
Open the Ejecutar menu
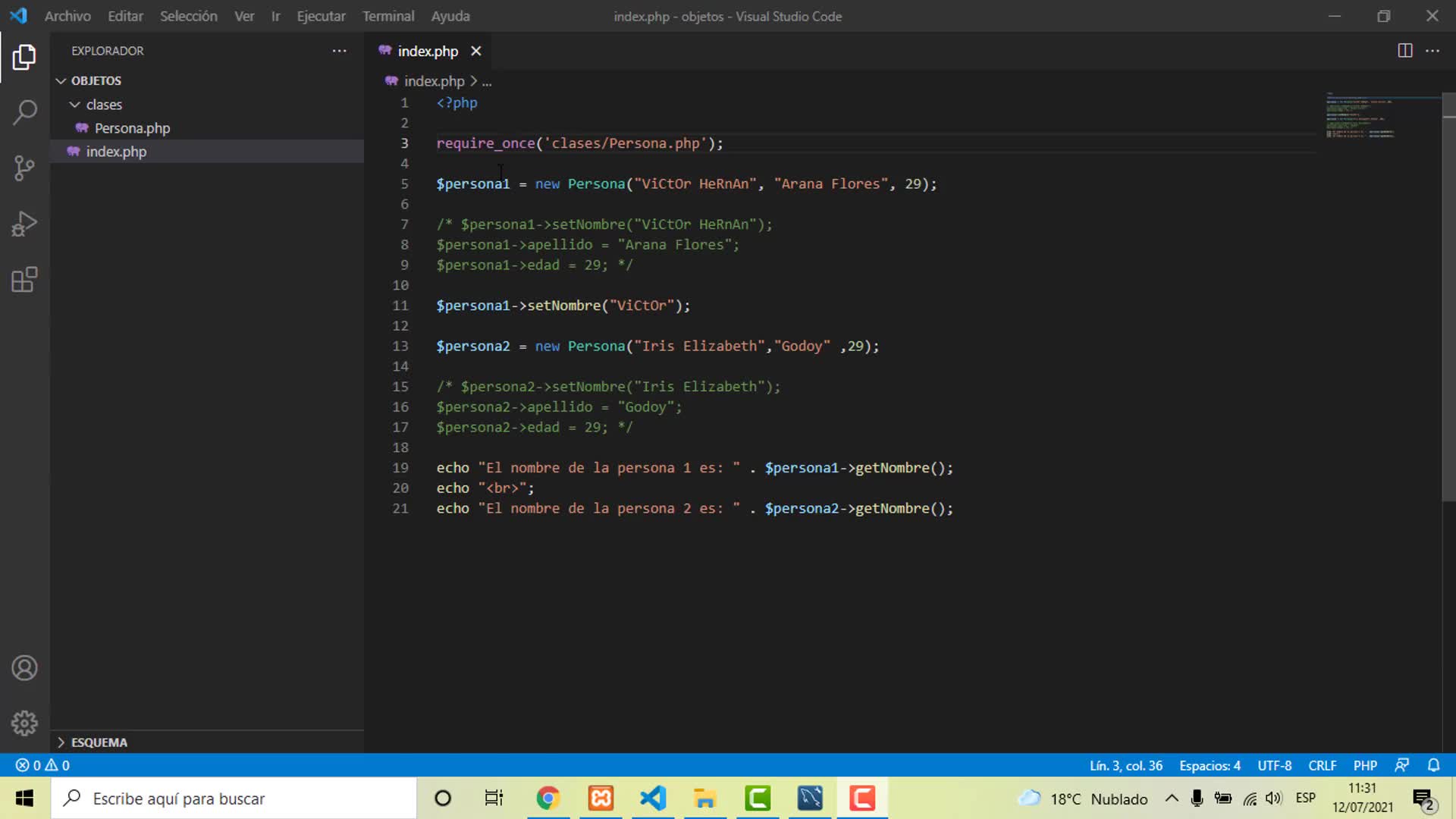pos(321,16)
